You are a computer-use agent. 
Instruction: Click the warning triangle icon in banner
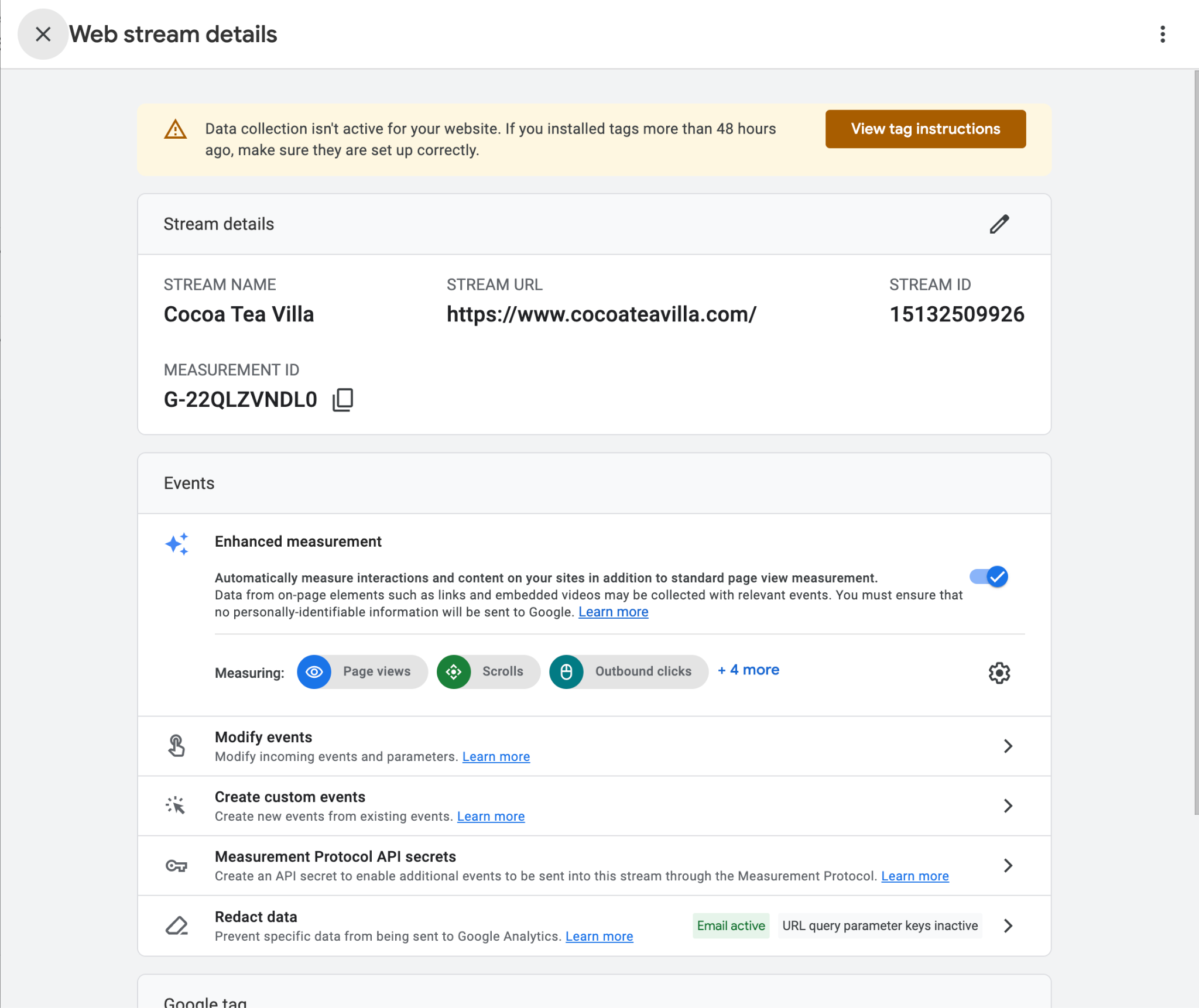click(x=175, y=129)
